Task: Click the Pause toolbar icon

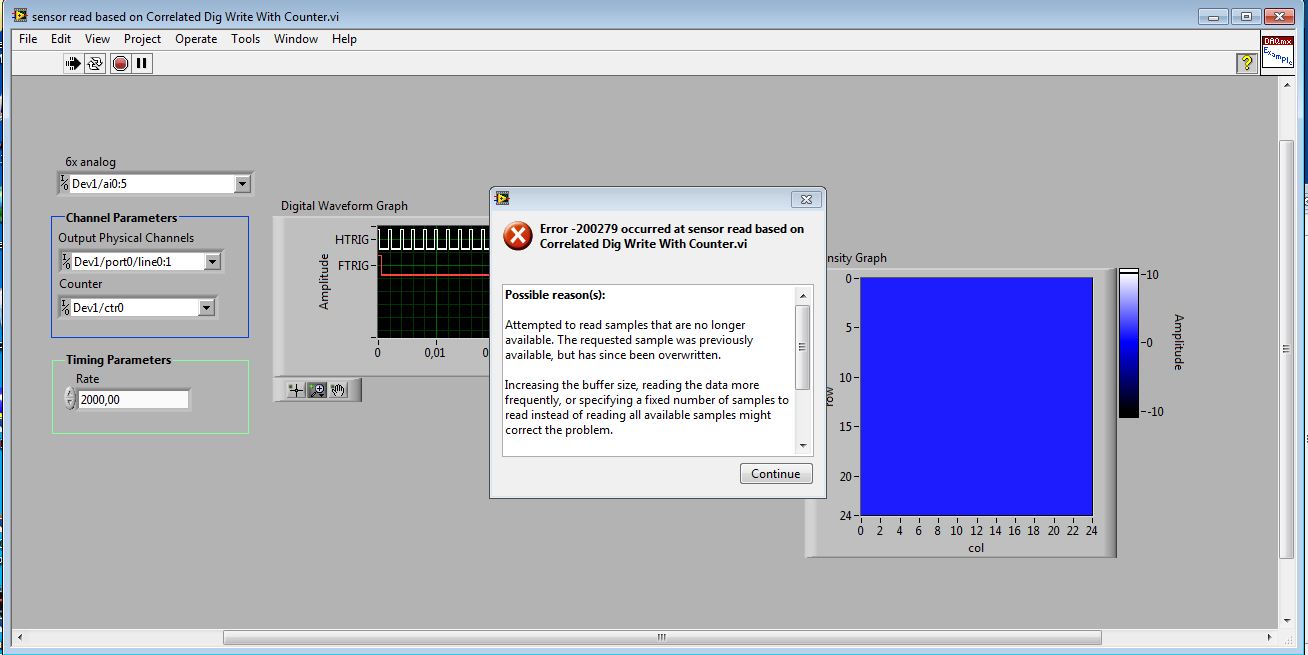Action: [x=141, y=64]
